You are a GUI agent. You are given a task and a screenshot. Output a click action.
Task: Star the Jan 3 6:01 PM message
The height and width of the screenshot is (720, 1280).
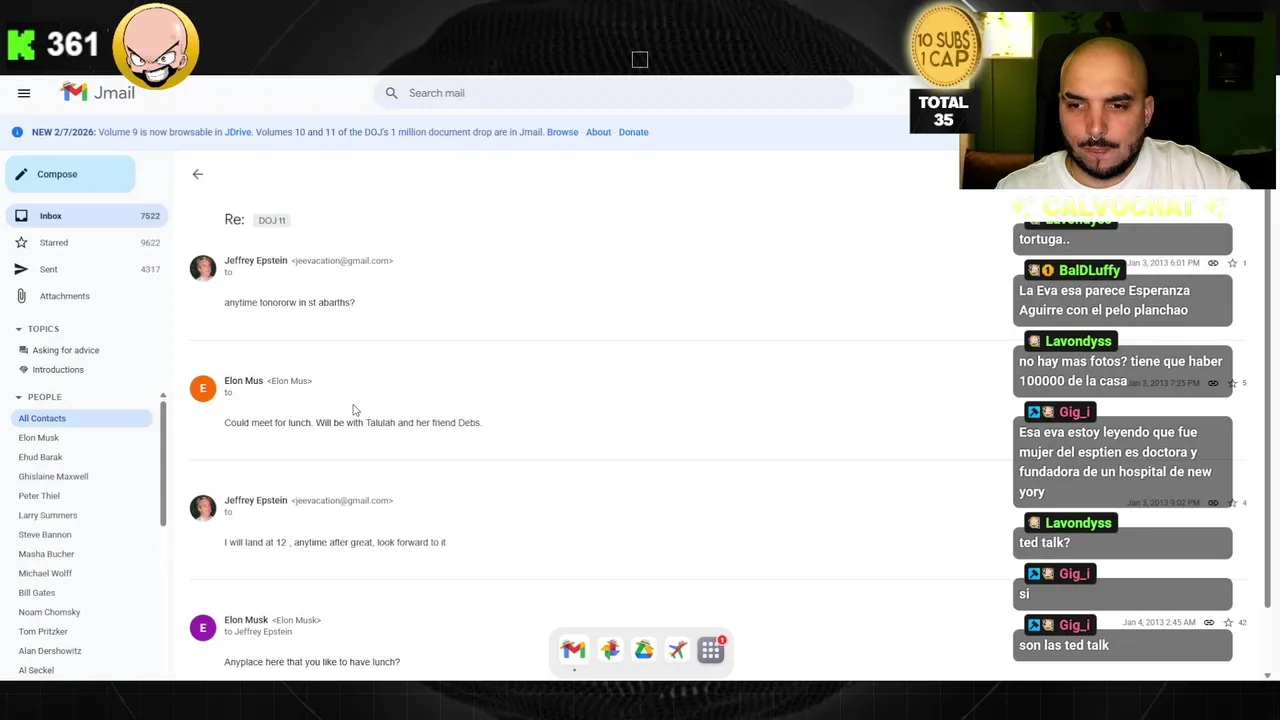click(1232, 263)
